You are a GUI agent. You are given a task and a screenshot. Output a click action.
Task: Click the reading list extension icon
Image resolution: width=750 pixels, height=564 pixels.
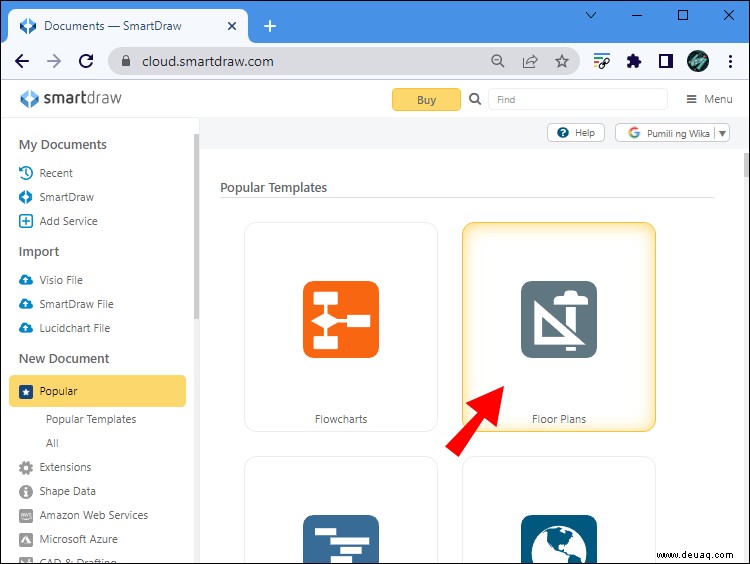(x=601, y=61)
